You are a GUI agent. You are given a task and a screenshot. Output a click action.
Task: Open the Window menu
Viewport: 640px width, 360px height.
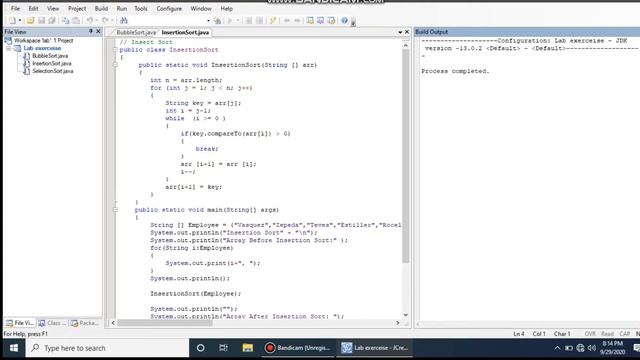click(201, 9)
